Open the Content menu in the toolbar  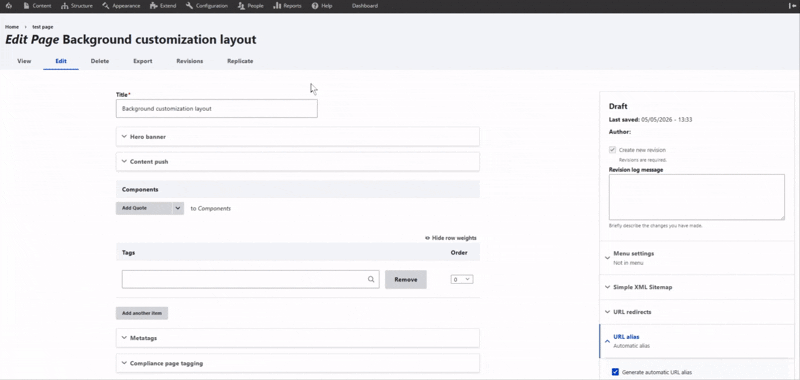point(37,6)
